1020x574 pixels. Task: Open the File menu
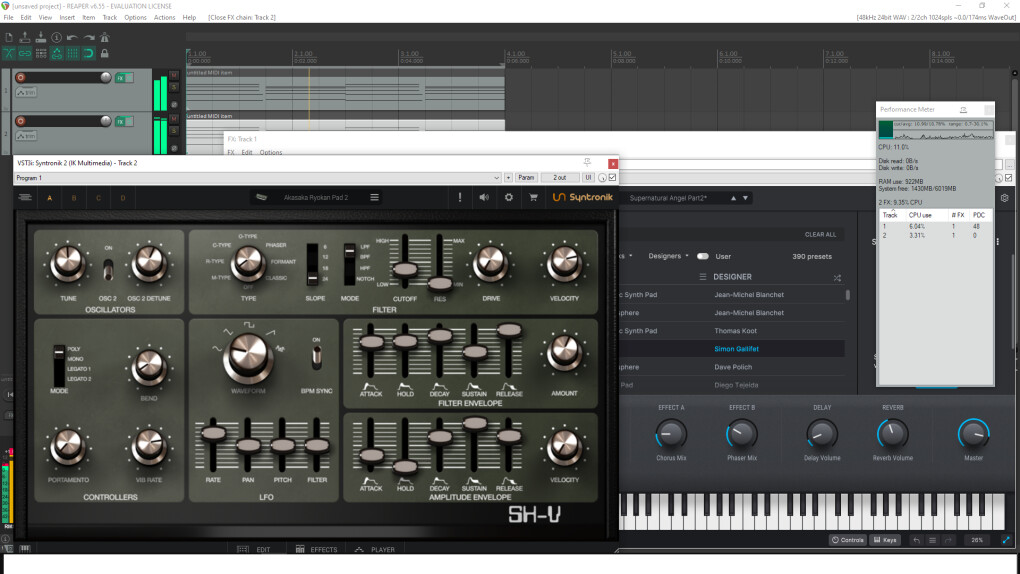coord(8,18)
